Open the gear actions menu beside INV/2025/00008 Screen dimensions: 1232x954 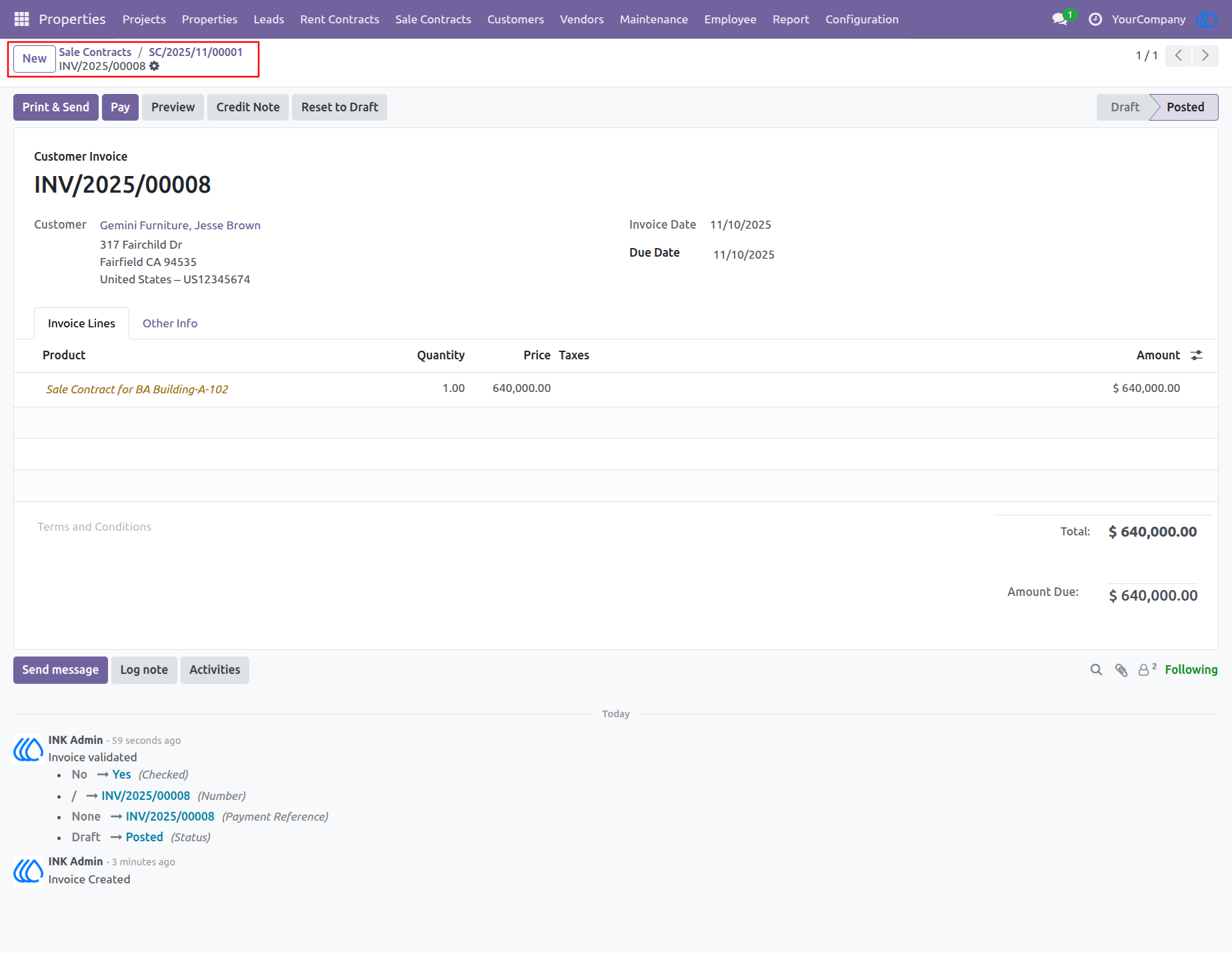pyautogui.click(x=154, y=66)
